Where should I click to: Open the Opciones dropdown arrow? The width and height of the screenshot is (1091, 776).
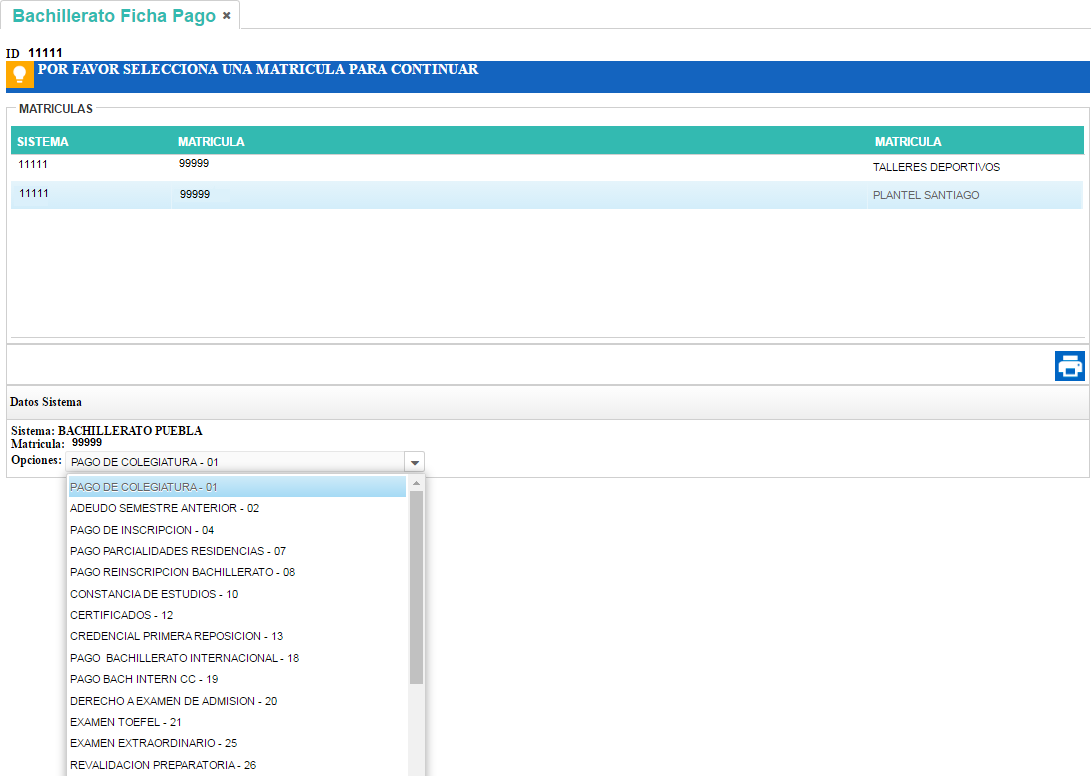pos(414,462)
